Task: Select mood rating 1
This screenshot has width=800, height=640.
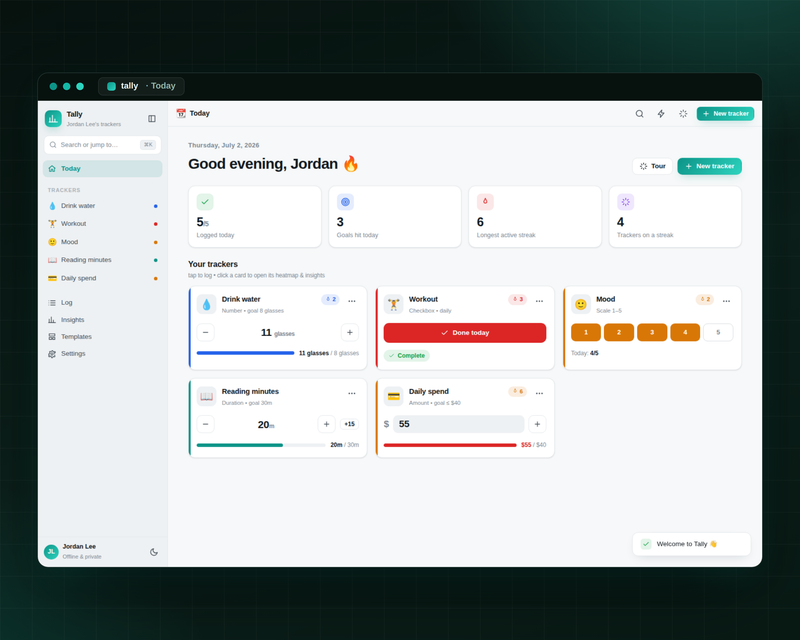Action: pyautogui.click(x=586, y=332)
